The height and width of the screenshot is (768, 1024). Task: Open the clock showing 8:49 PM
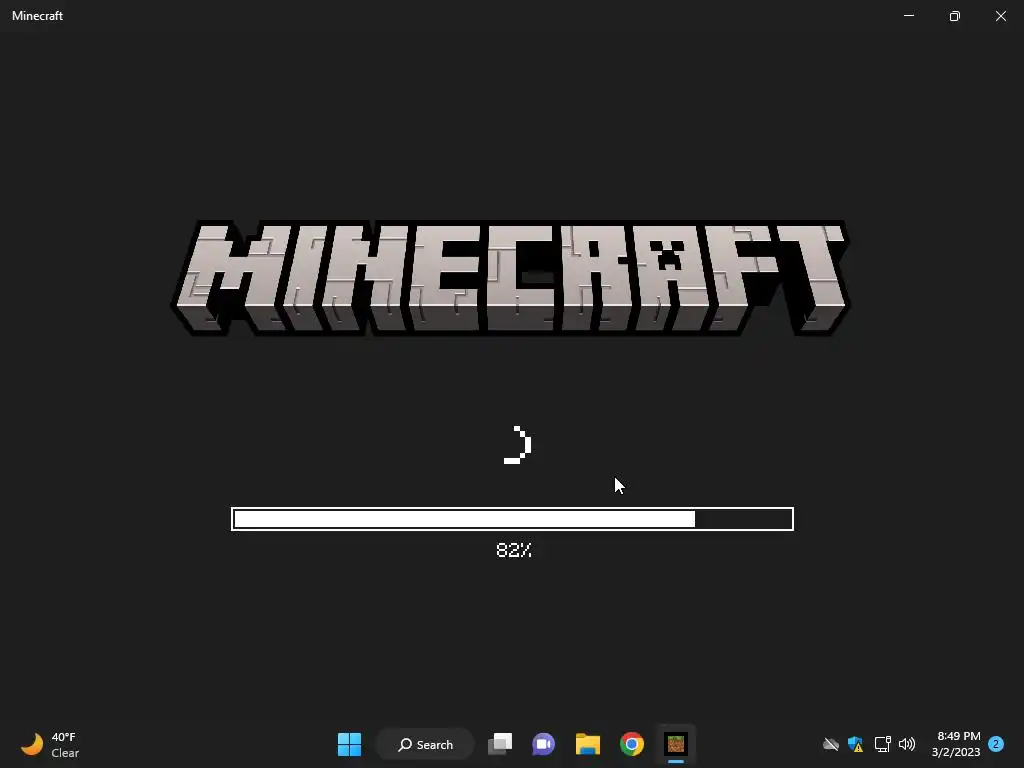(x=956, y=744)
